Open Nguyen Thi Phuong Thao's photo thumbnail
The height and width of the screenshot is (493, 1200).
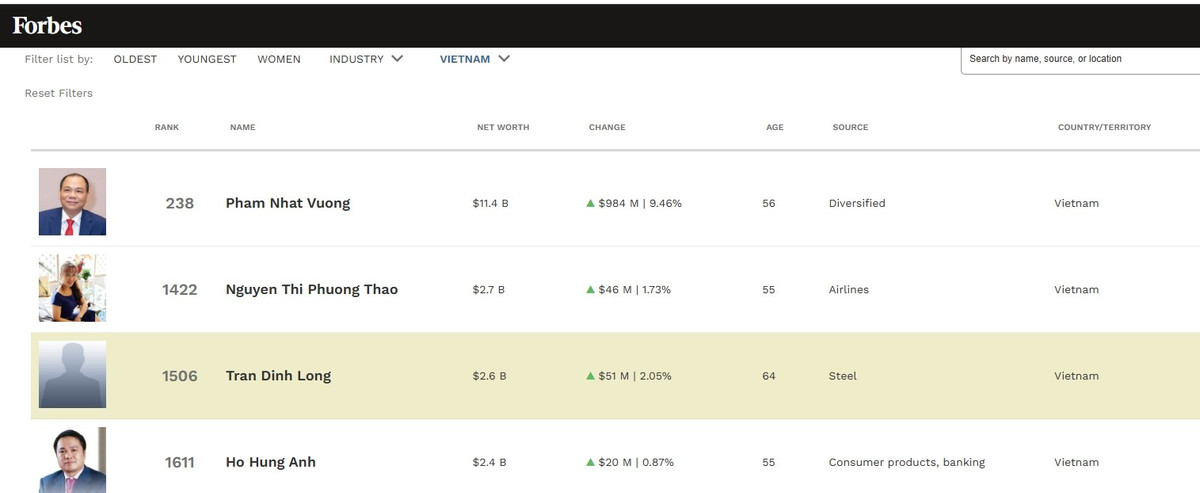(72, 288)
